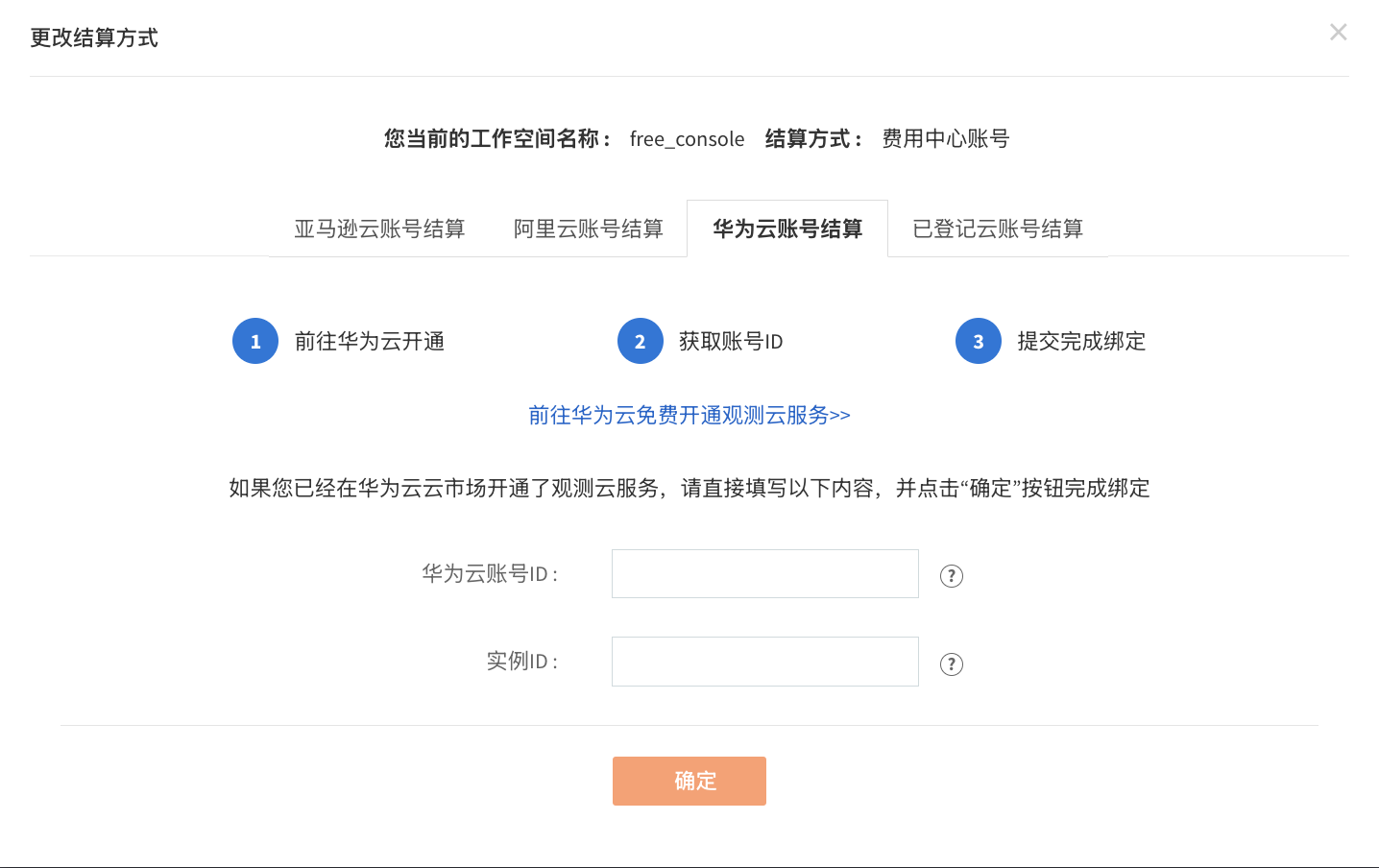Open the 前往华为云免费开通观测云服务 link
The image size is (1379, 868).
pos(689,415)
